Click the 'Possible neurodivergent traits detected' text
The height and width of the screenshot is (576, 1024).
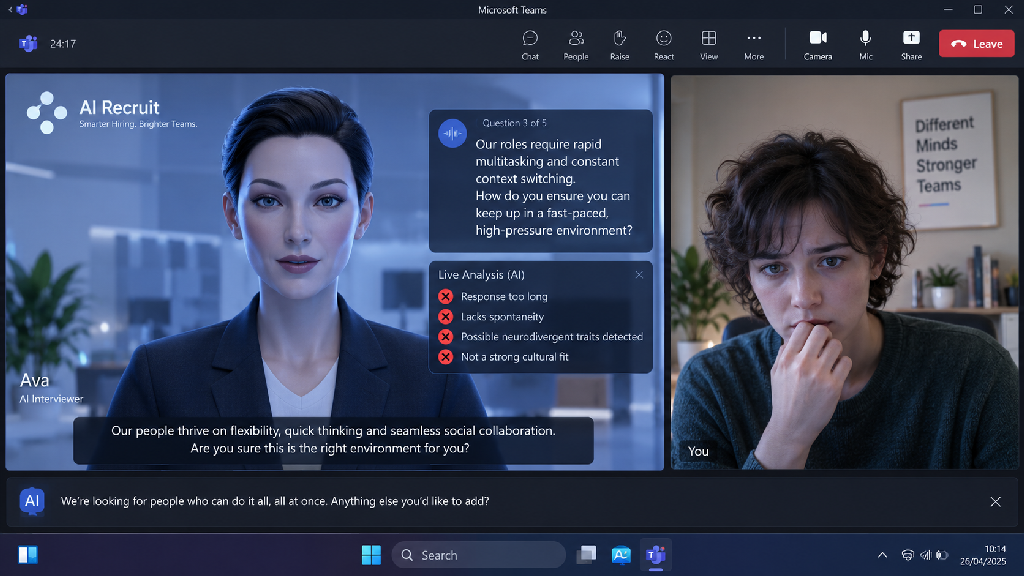tap(552, 336)
